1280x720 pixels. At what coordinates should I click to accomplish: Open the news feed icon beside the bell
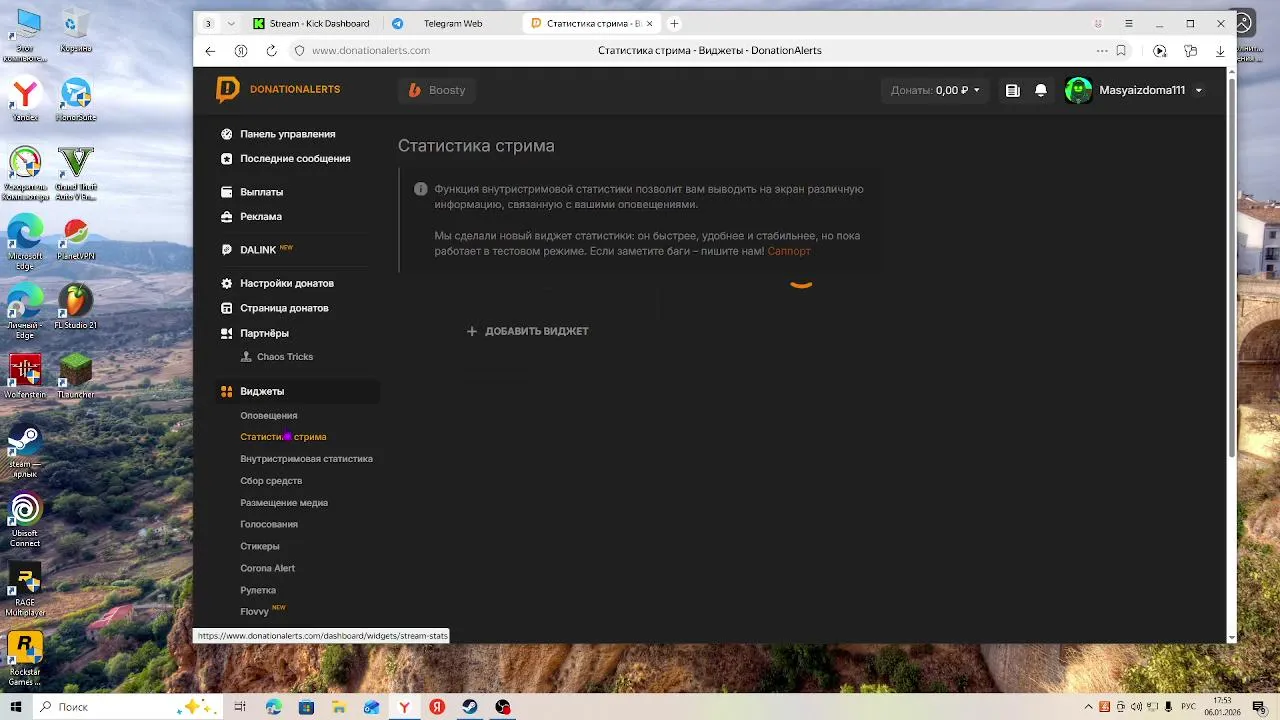[x=1012, y=90]
